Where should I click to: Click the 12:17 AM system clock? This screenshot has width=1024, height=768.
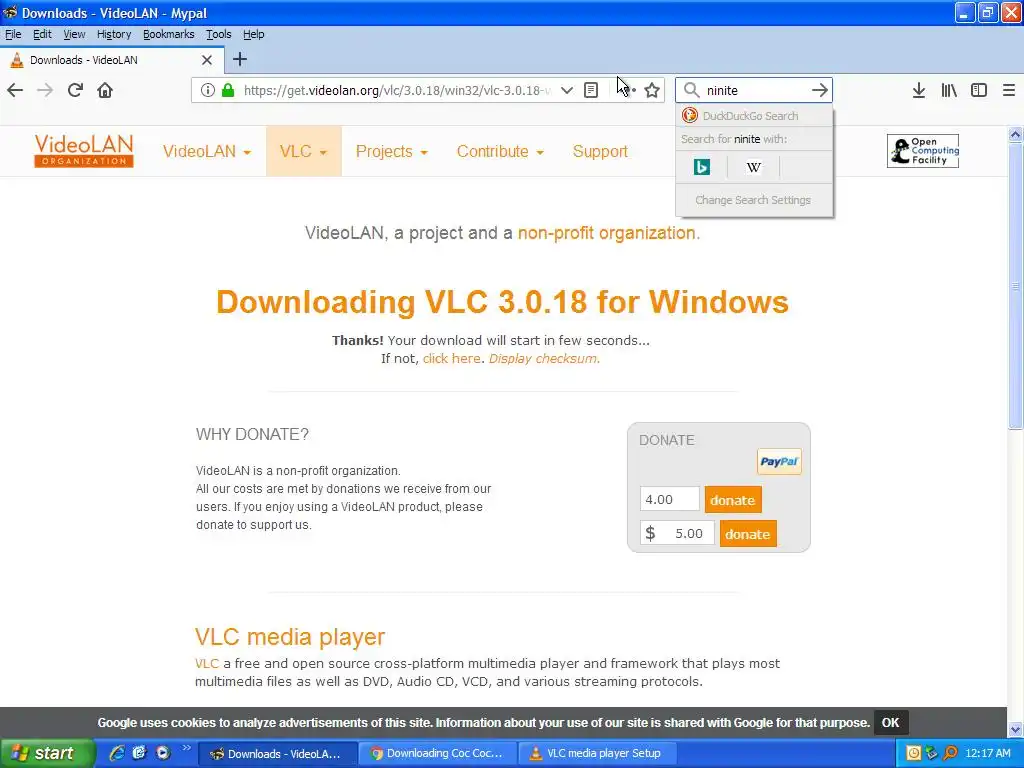987,753
